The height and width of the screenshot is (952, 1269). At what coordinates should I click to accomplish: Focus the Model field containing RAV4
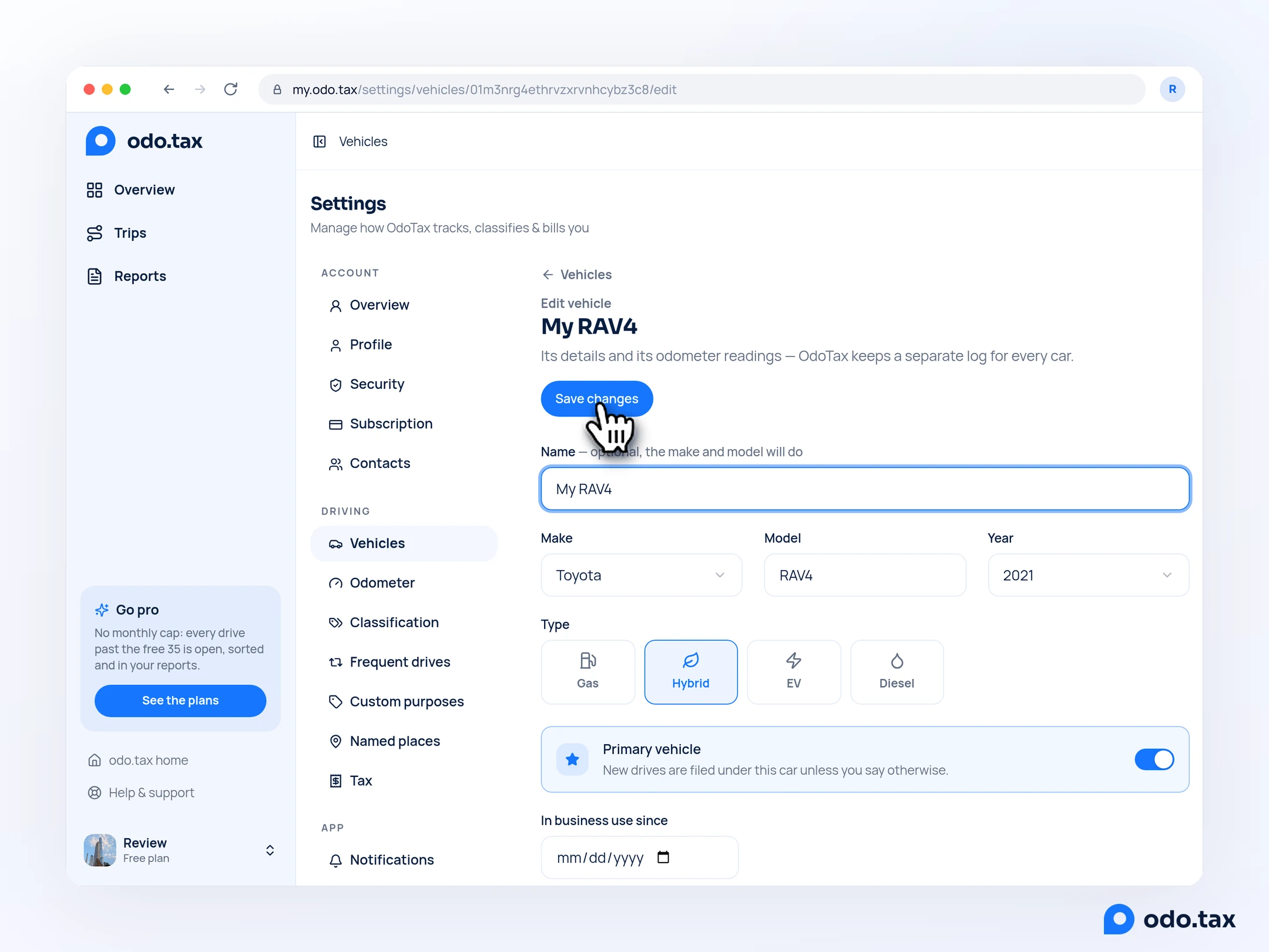click(865, 576)
